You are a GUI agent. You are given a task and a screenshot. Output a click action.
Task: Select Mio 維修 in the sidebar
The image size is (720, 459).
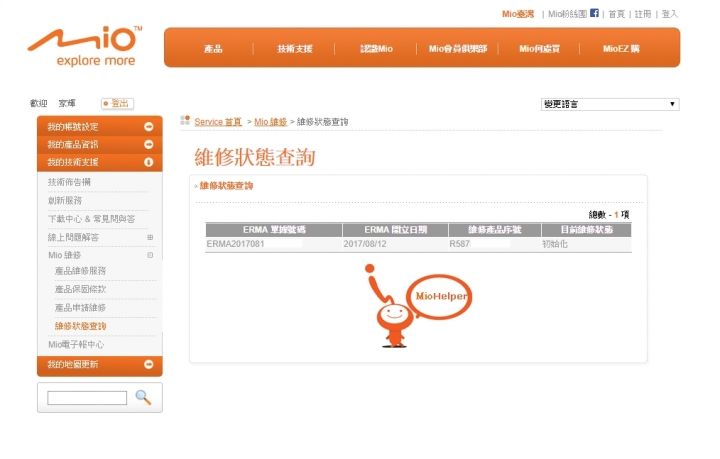click(x=64, y=255)
